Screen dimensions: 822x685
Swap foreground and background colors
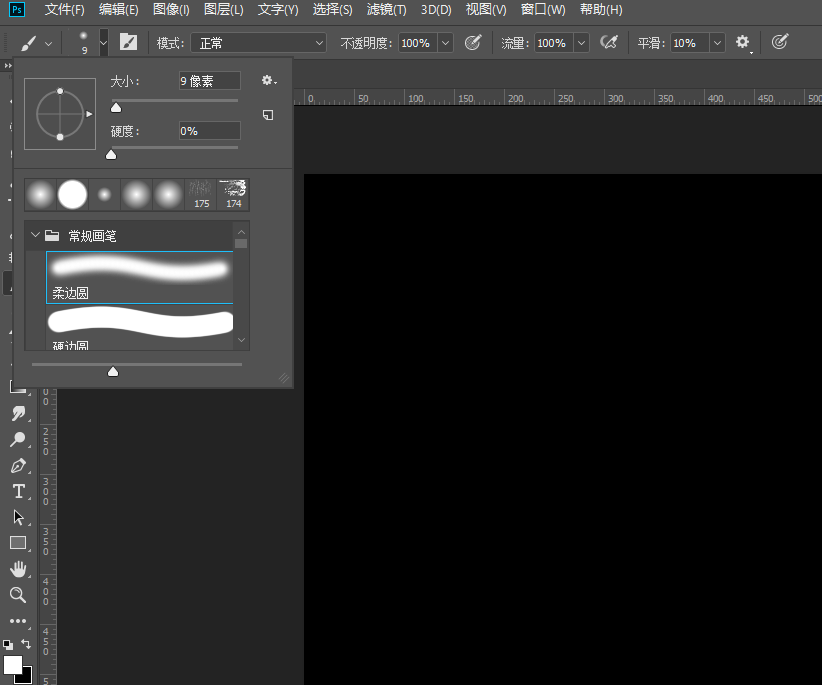27,645
